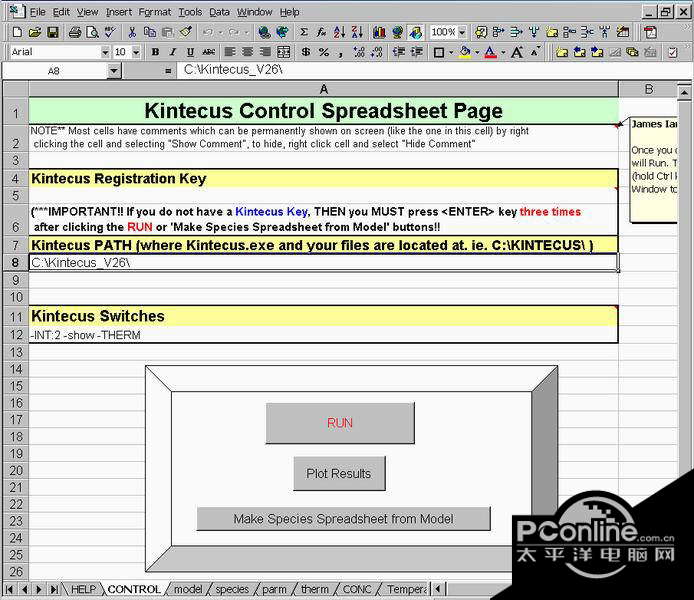Viewport: 694px width, 600px height.
Task: Expand the Fill Color dropdown arrow
Action: coord(477,52)
